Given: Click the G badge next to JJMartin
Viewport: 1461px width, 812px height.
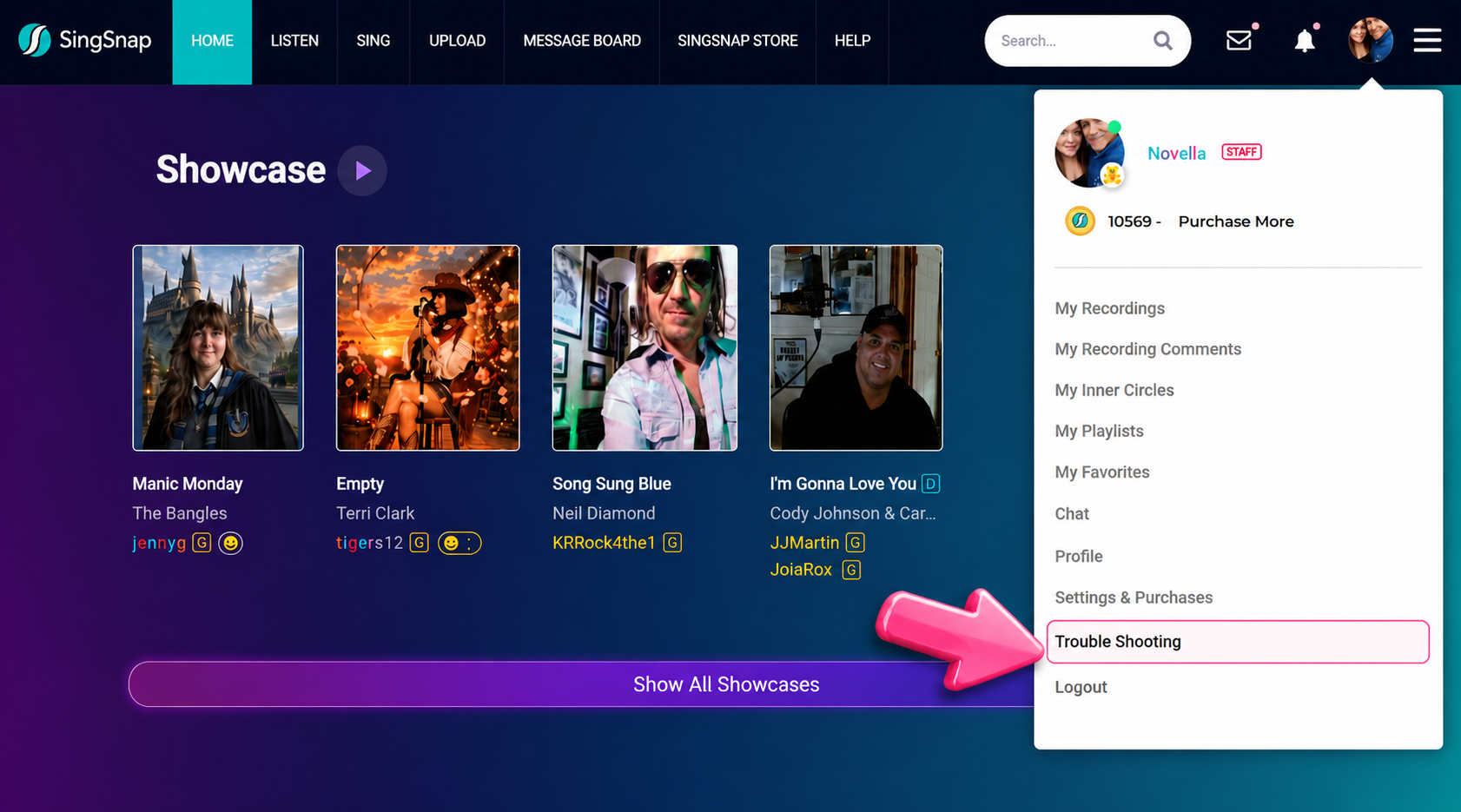Looking at the screenshot, I should tap(855, 543).
